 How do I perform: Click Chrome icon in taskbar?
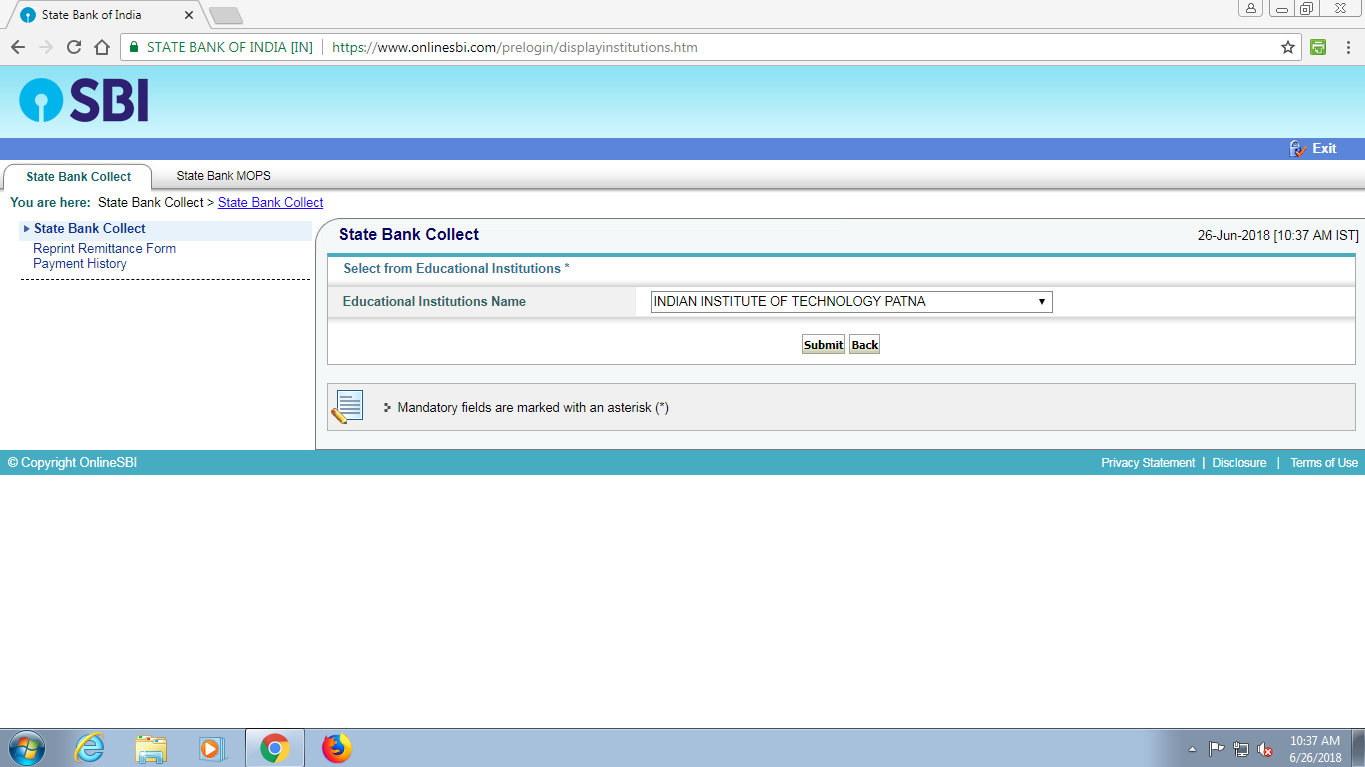coord(274,748)
